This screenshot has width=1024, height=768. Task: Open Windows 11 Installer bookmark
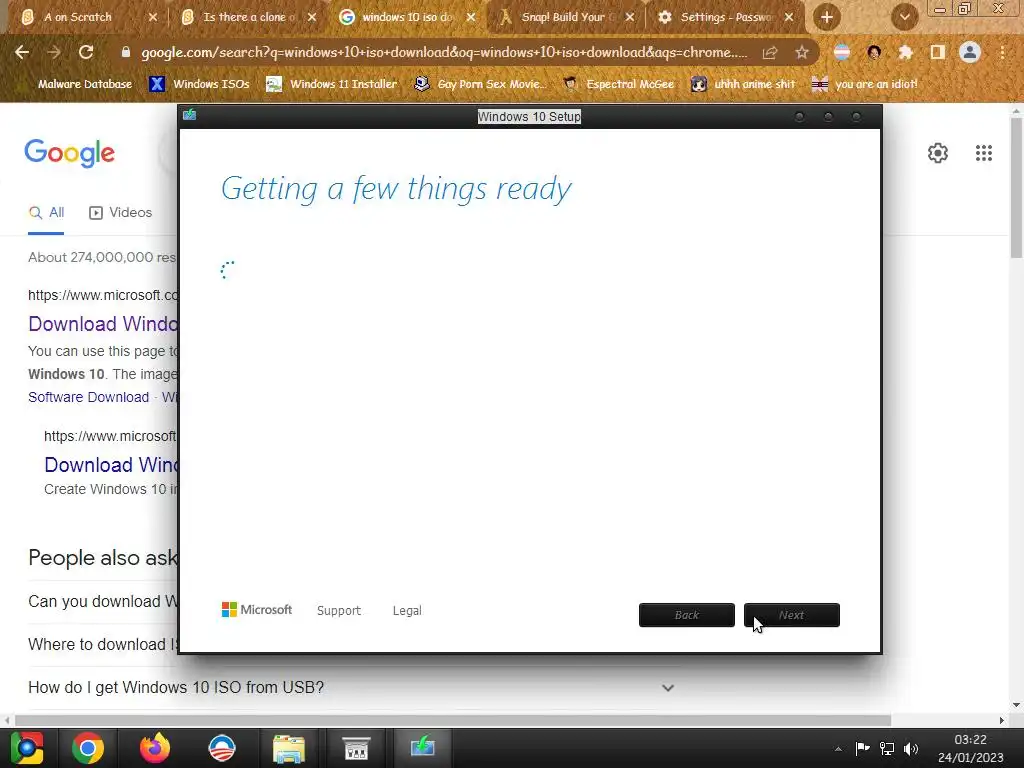(x=332, y=84)
